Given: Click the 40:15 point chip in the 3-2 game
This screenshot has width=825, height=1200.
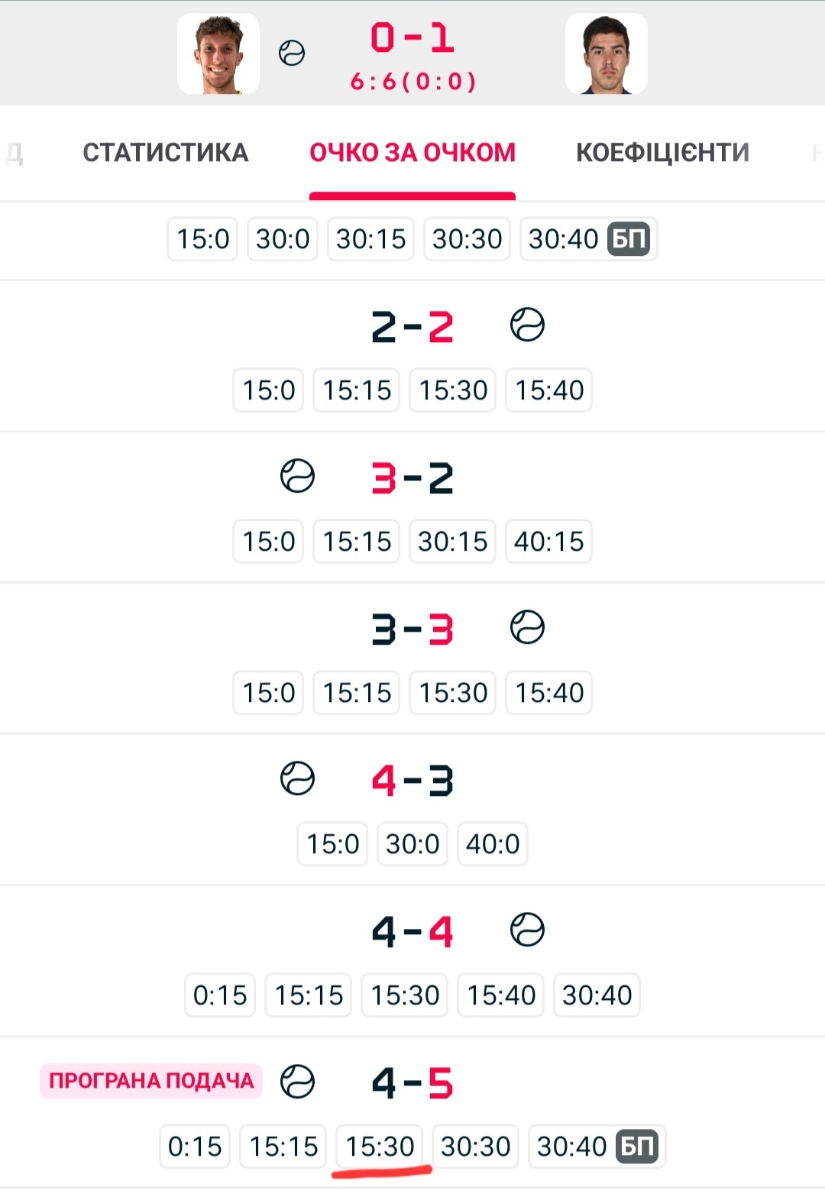Looking at the screenshot, I should click(x=549, y=541).
